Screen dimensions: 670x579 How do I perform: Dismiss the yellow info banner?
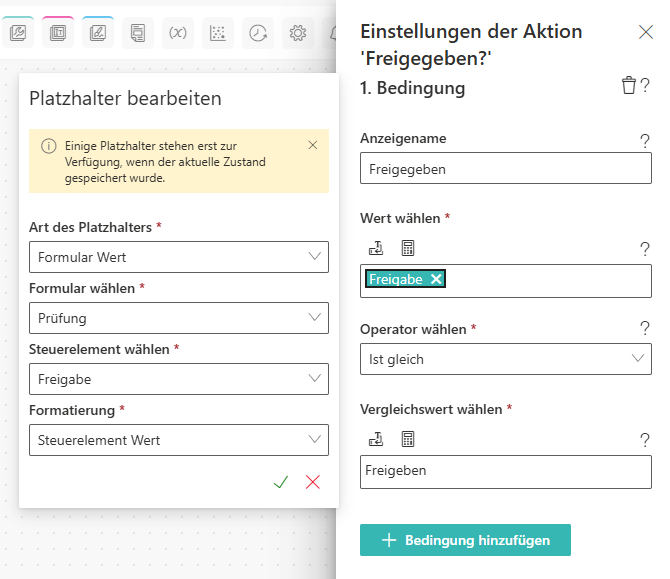(x=312, y=145)
